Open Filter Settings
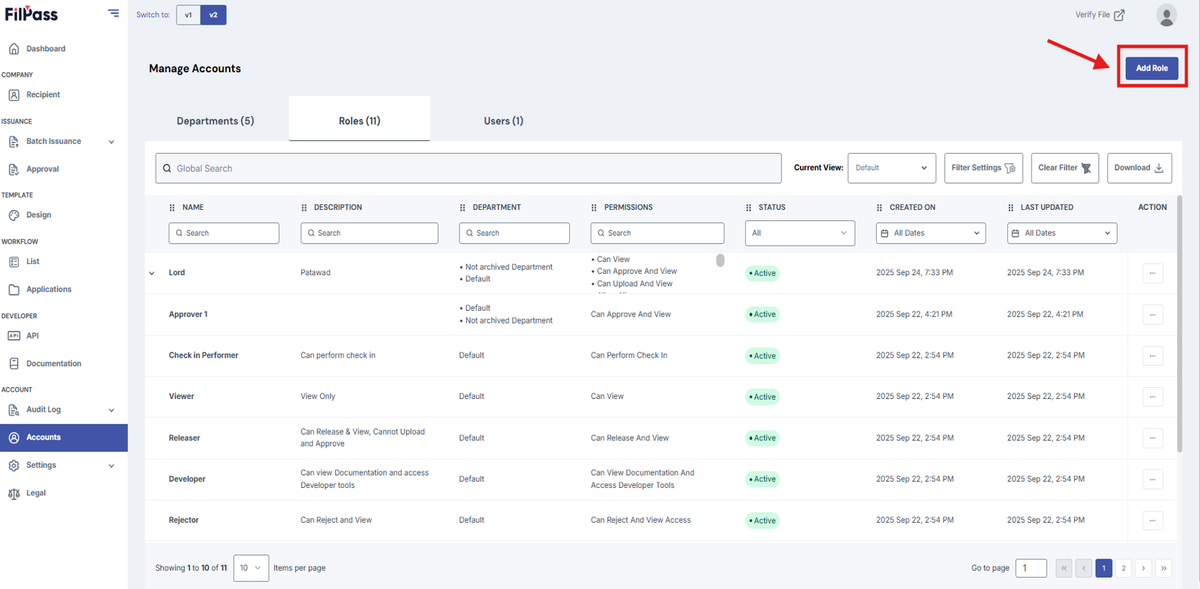This screenshot has width=1200, height=589. (x=983, y=168)
